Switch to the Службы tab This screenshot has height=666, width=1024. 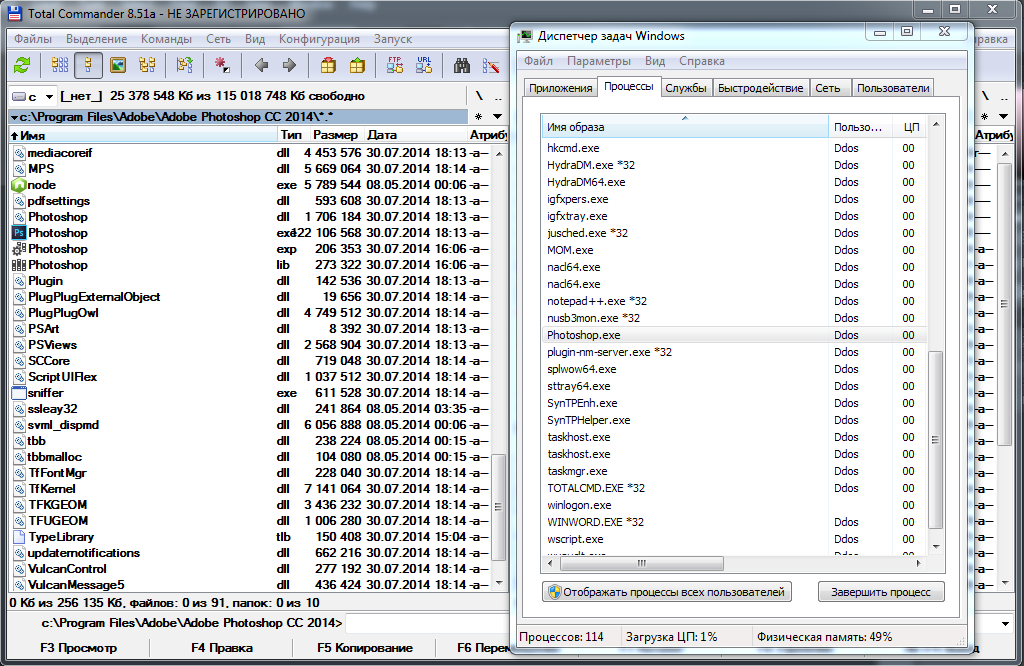(x=686, y=88)
